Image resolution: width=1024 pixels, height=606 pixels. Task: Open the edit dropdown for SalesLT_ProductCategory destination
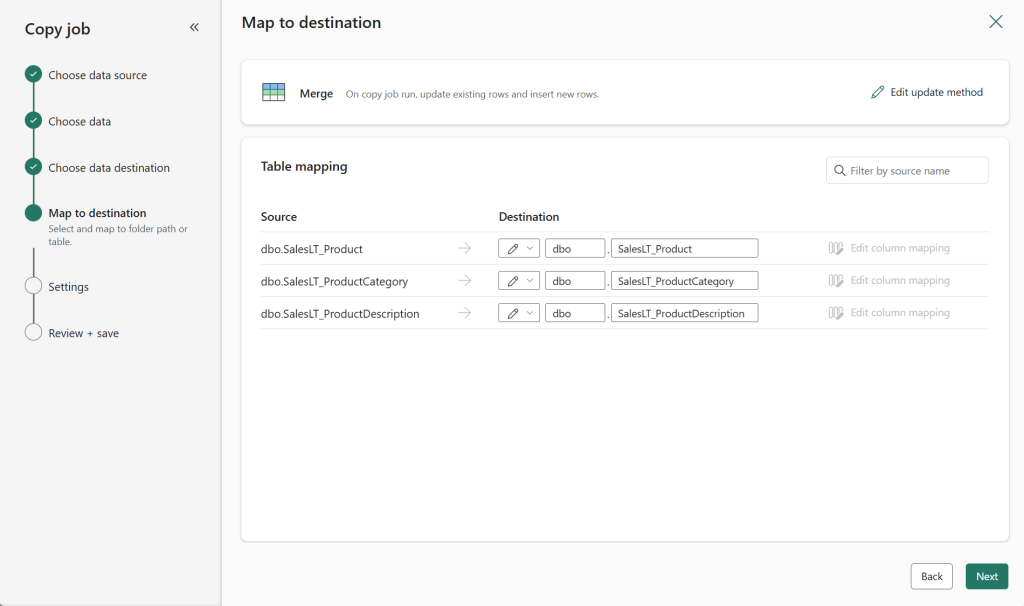point(530,280)
